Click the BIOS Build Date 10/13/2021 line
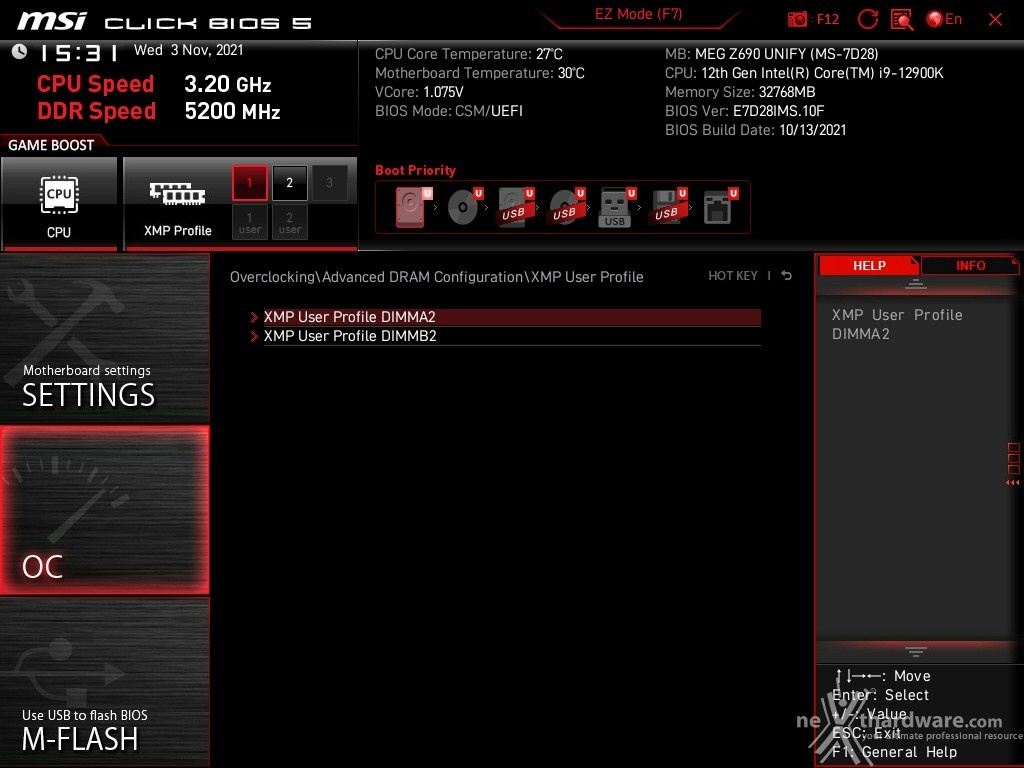This screenshot has height=768, width=1024. coord(756,130)
